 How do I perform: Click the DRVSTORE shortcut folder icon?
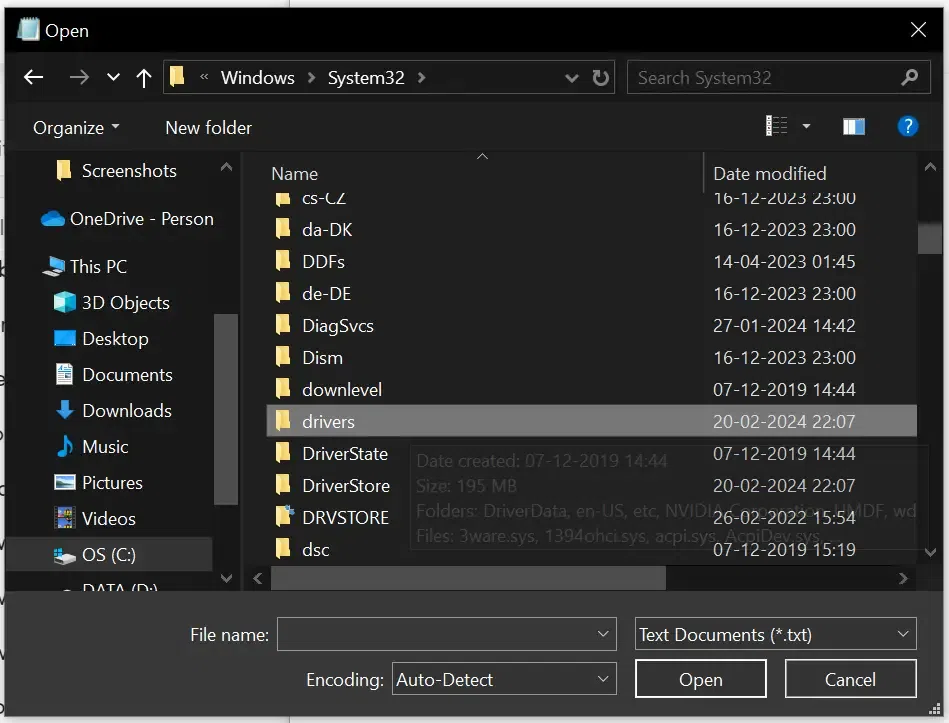click(x=283, y=515)
